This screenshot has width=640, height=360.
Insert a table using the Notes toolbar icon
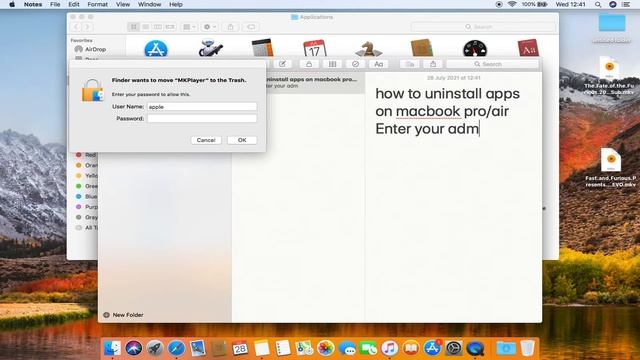pos(332,64)
